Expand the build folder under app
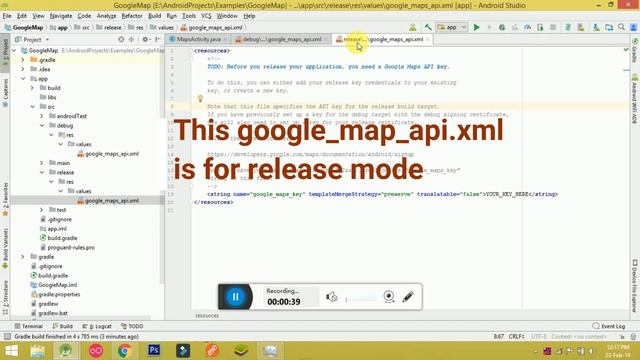Image resolution: width=640 pixels, height=360 pixels. (33, 88)
